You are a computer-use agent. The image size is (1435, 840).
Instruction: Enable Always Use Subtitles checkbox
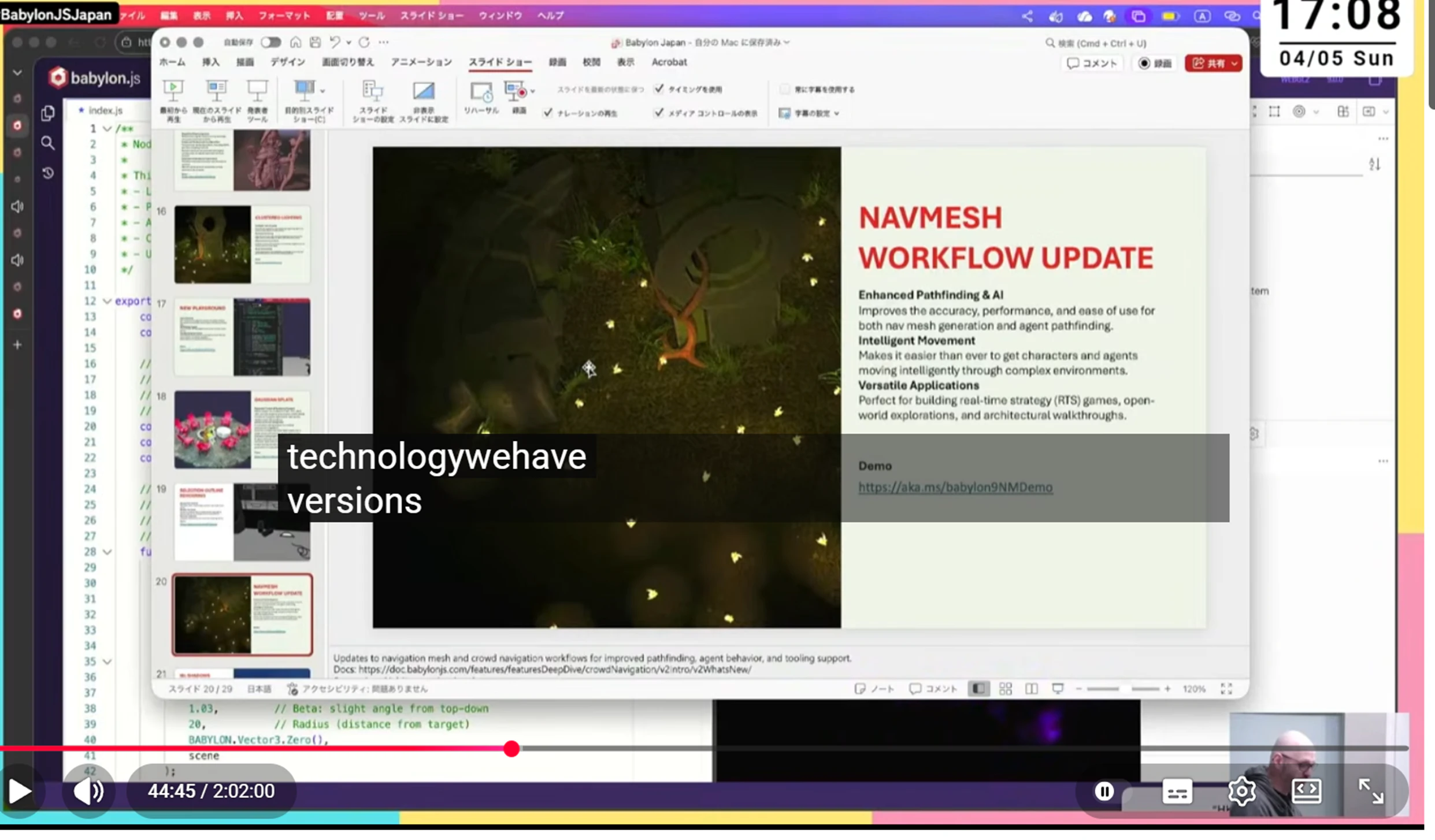point(784,89)
